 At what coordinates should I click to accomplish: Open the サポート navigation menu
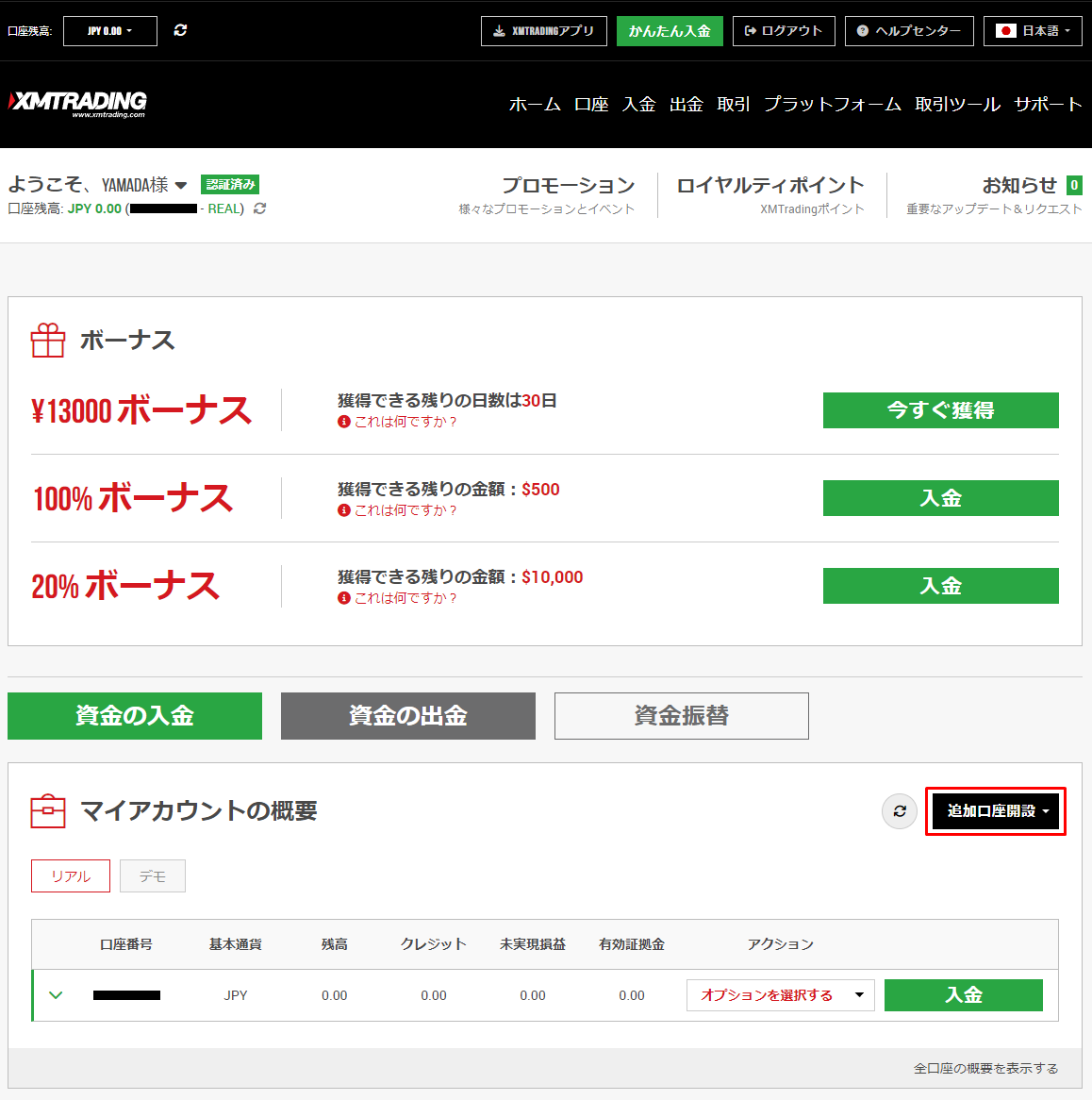click(1048, 105)
